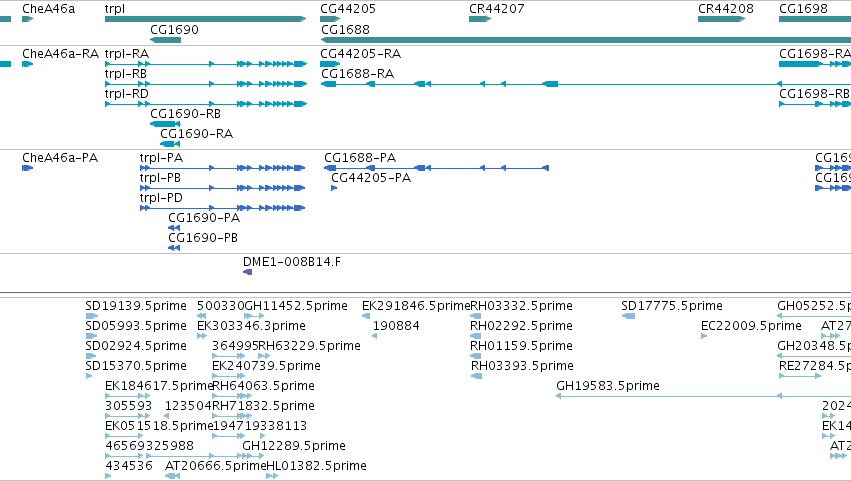Select the CG1690-RB transcript label
The image size is (851, 481).
(x=186, y=114)
